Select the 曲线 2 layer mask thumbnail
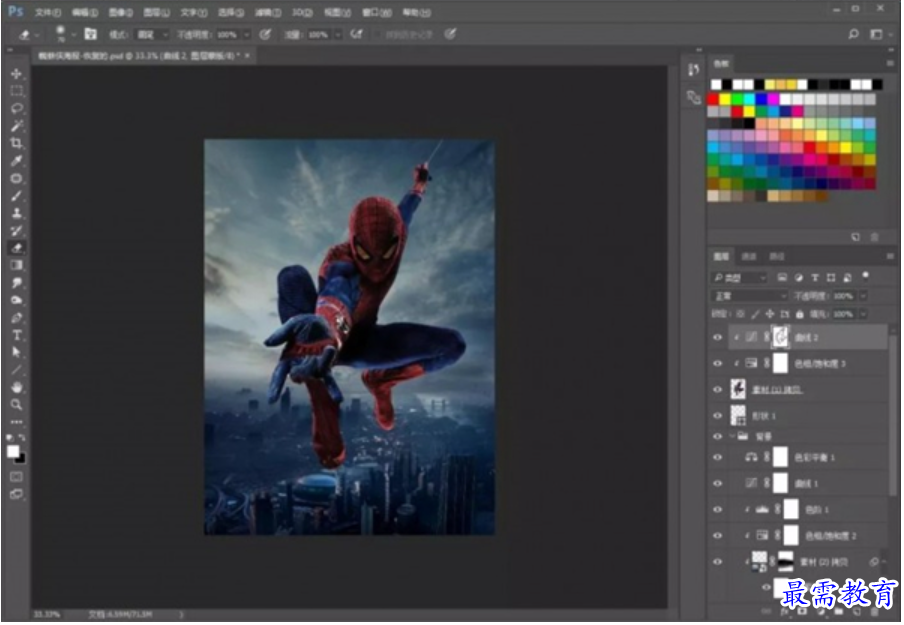Image resolution: width=904 pixels, height=625 pixels. (x=780, y=337)
